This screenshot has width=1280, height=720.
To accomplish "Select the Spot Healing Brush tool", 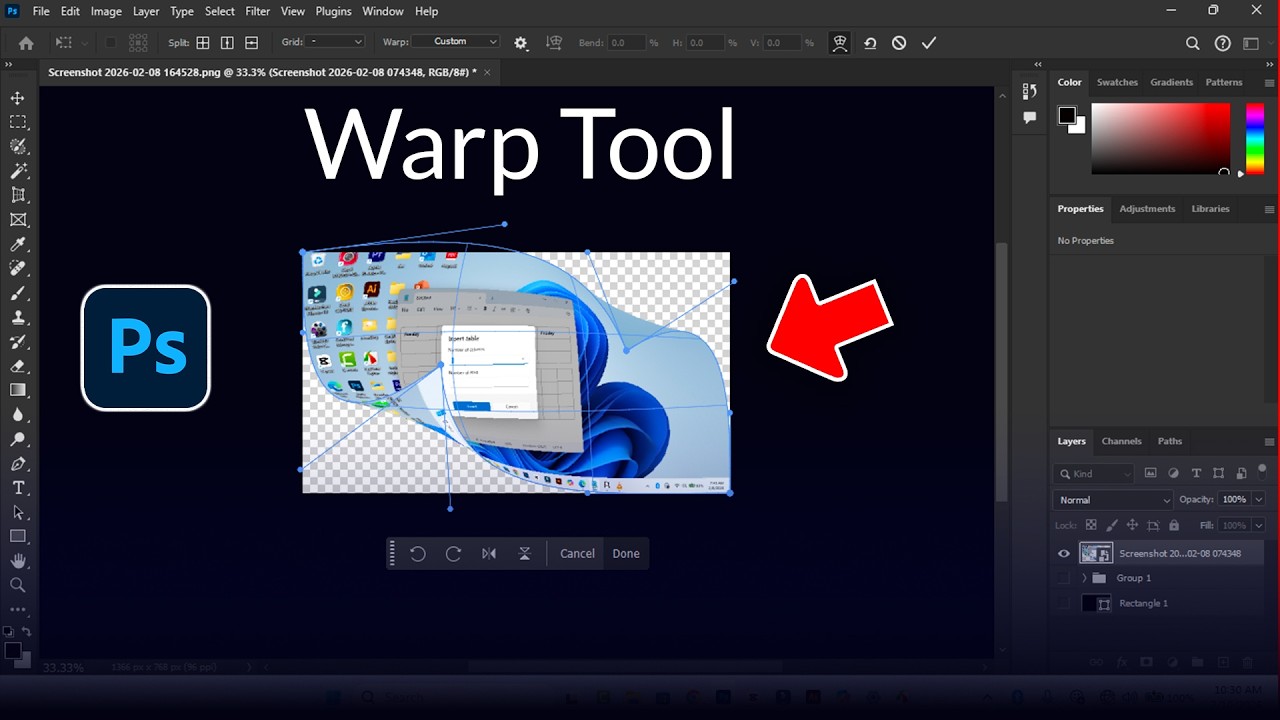I will tap(18, 269).
